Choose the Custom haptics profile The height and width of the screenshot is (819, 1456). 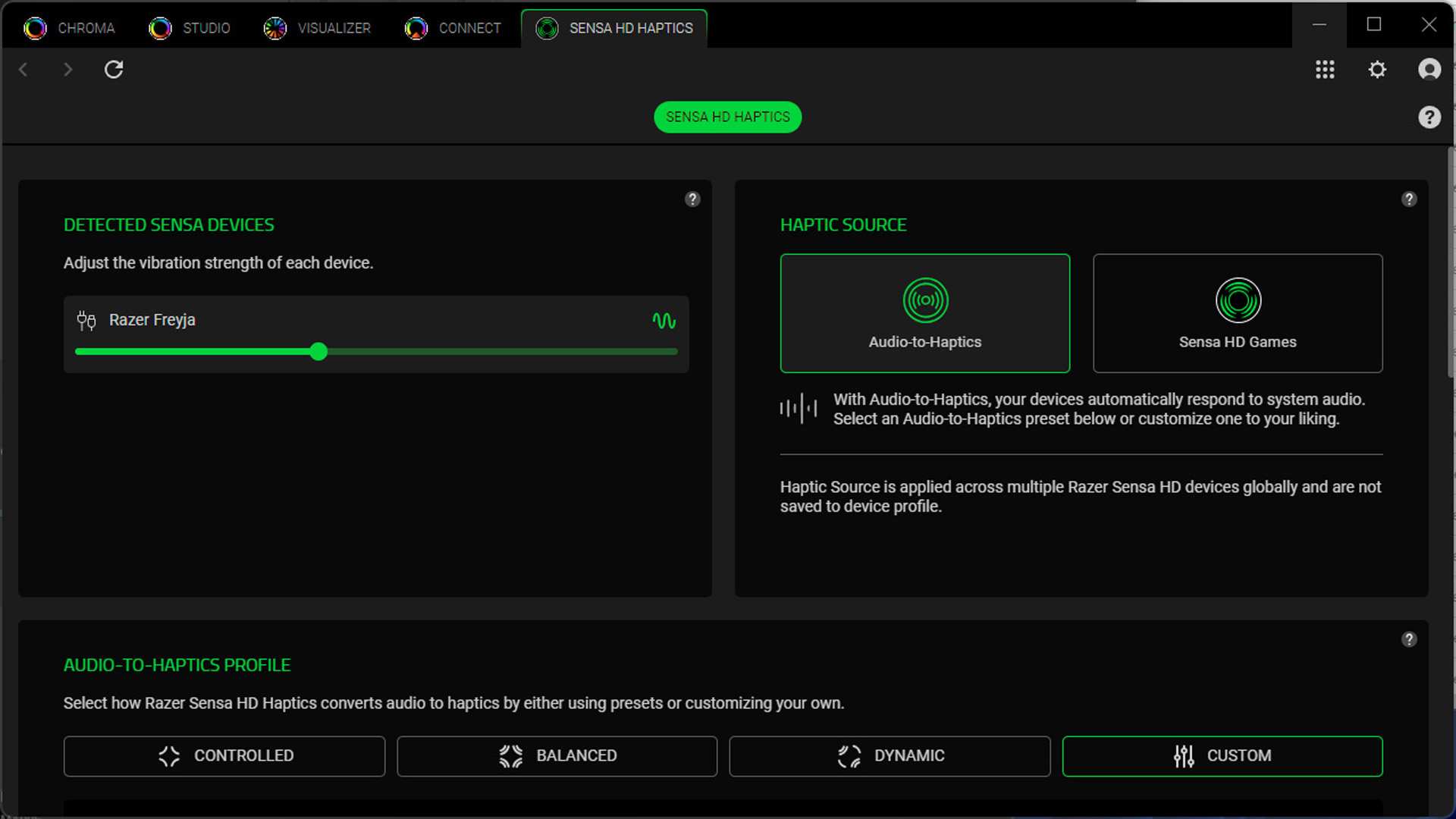[1222, 756]
